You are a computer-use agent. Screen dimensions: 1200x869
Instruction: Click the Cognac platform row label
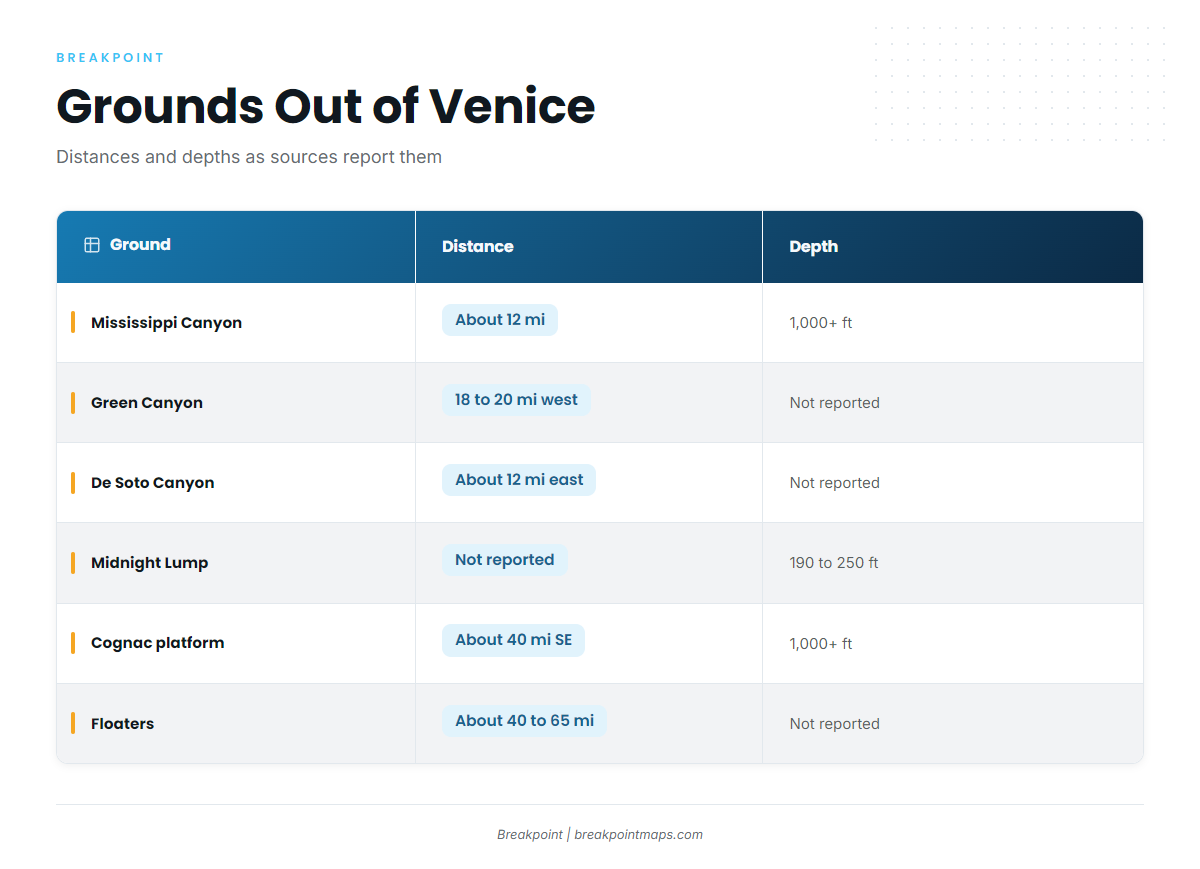tap(158, 643)
